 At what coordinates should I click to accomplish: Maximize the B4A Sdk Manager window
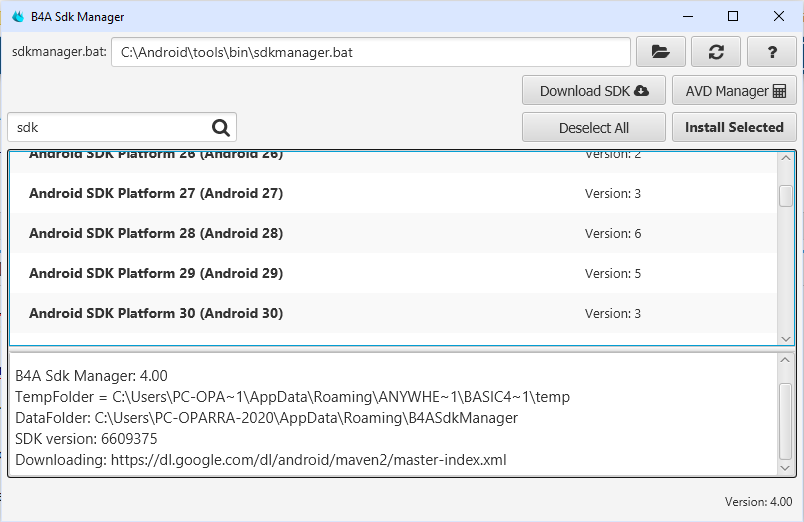(x=733, y=16)
